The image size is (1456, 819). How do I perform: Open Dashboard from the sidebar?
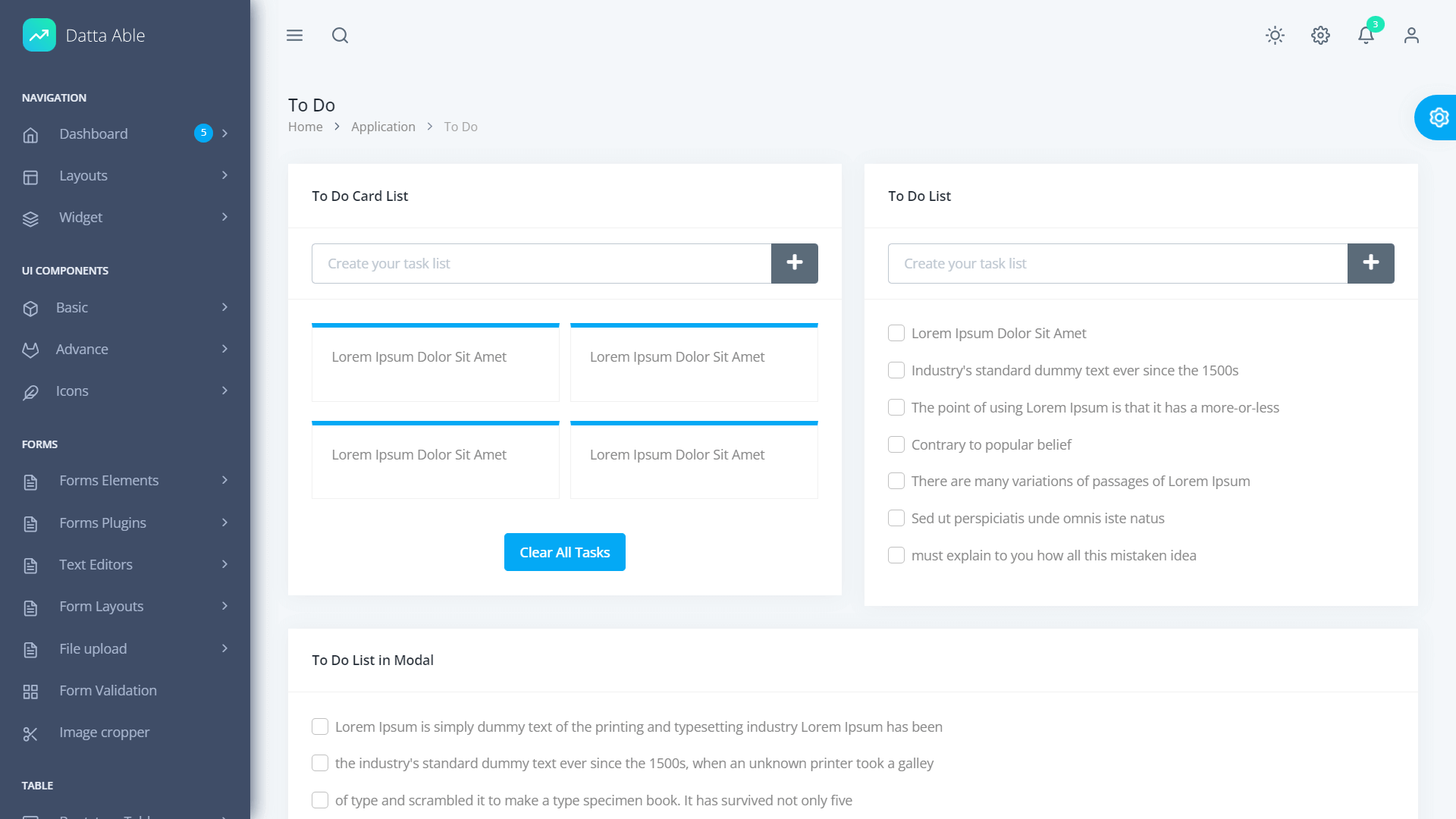point(93,133)
